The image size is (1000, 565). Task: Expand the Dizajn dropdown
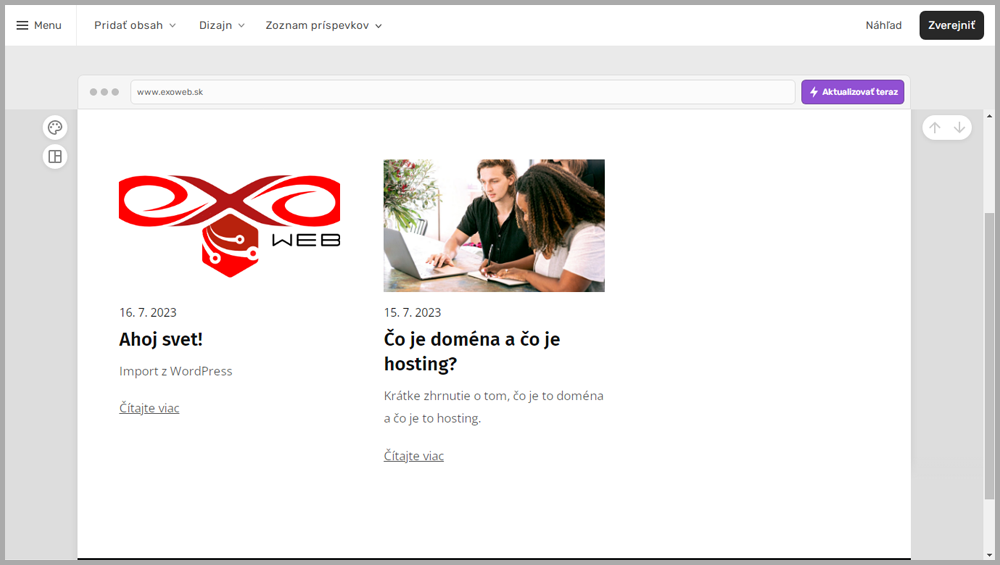tap(221, 26)
